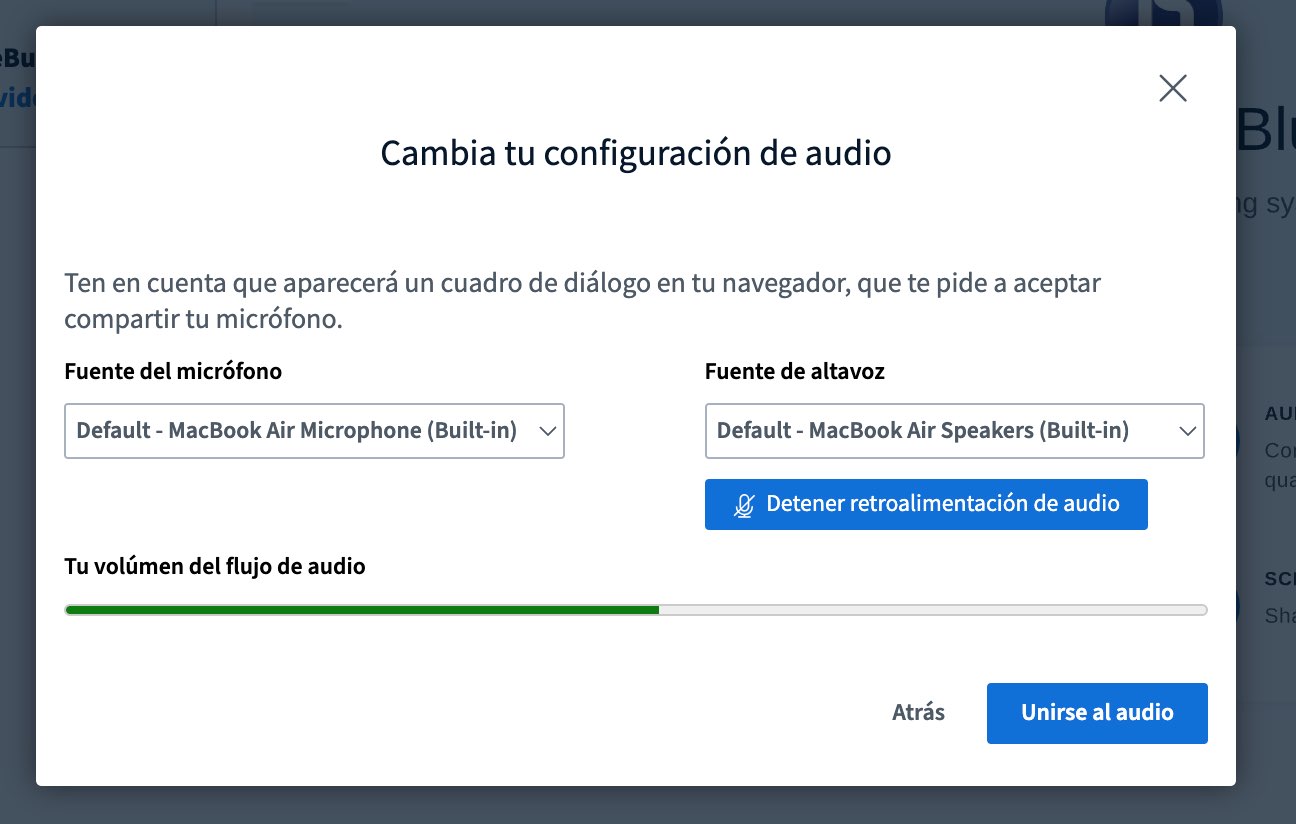This screenshot has width=1296, height=824.
Task: Join the audio with Unirse al audio
Action: 1097,713
